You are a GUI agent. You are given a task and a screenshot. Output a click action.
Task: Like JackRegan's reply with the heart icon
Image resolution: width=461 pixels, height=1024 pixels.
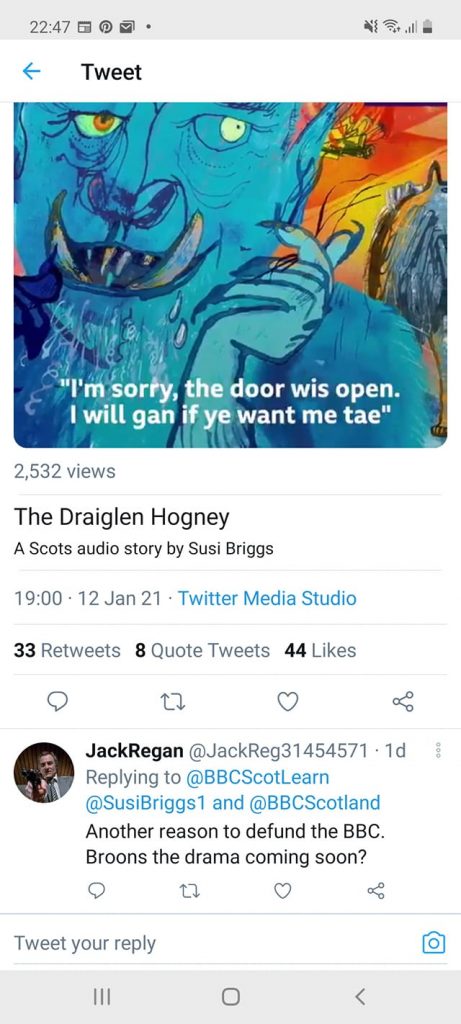(x=282, y=890)
